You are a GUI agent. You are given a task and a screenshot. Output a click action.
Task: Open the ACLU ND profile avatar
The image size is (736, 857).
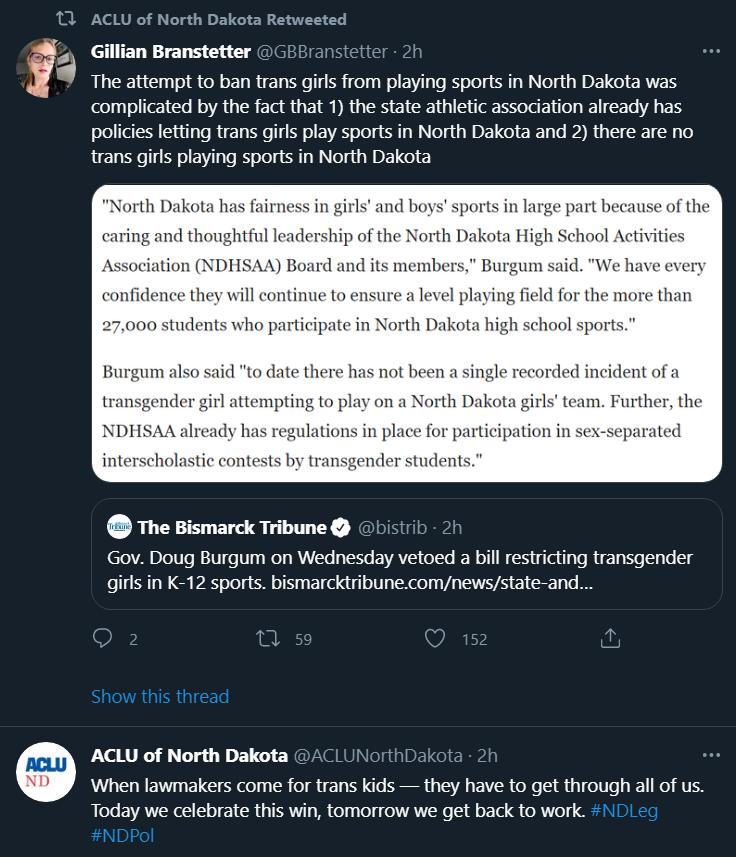click(46, 772)
